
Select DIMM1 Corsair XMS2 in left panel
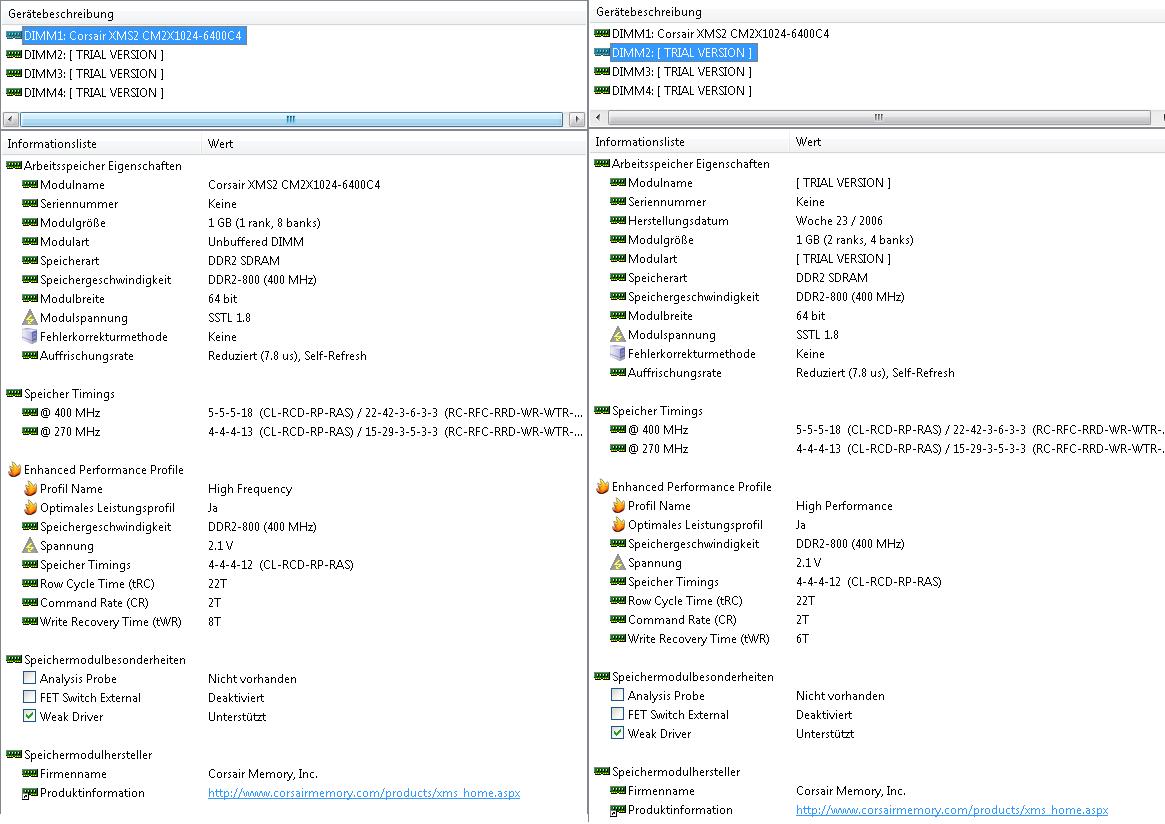pos(132,36)
